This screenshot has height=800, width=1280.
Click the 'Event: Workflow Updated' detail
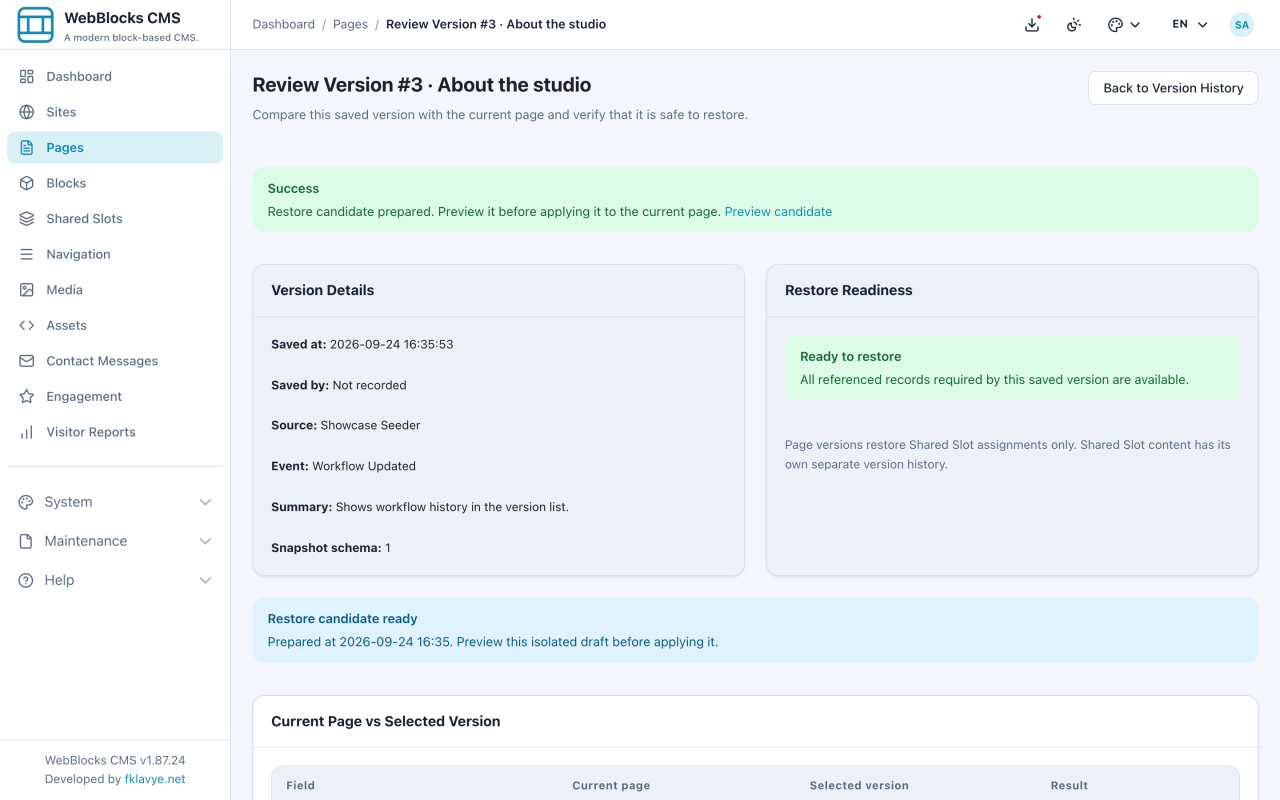[343, 466]
